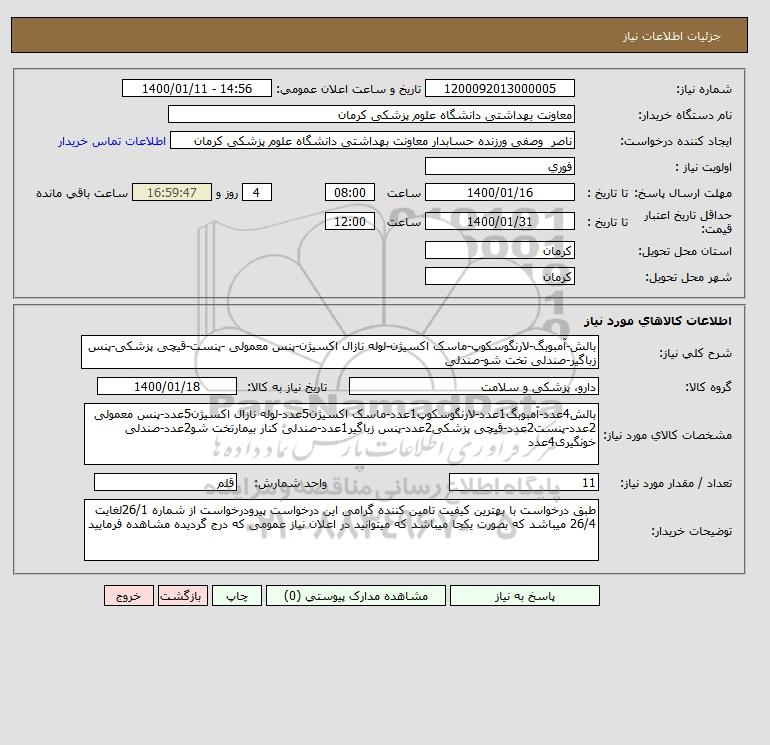Click the چاپ print button
Viewport: 770px width, 745px height.
(237, 596)
